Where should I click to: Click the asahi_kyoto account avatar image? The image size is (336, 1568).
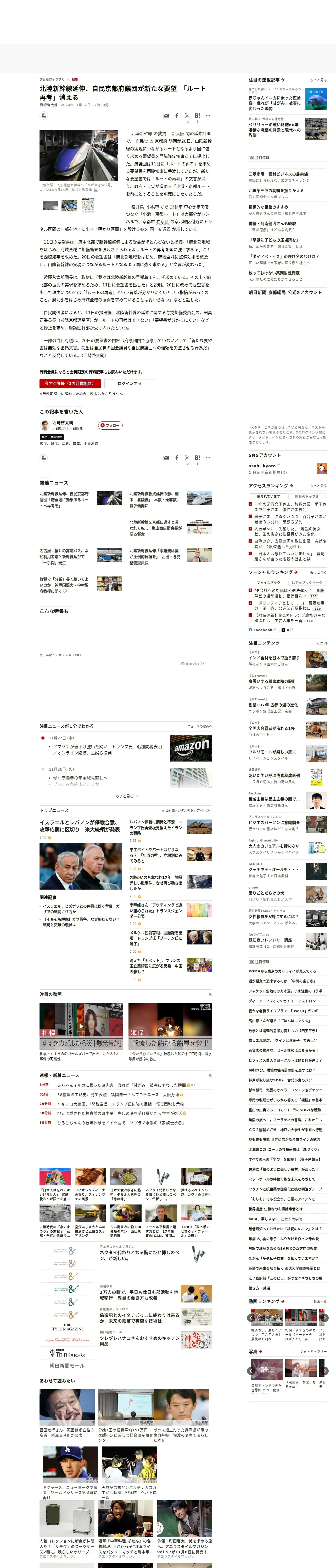321,468
